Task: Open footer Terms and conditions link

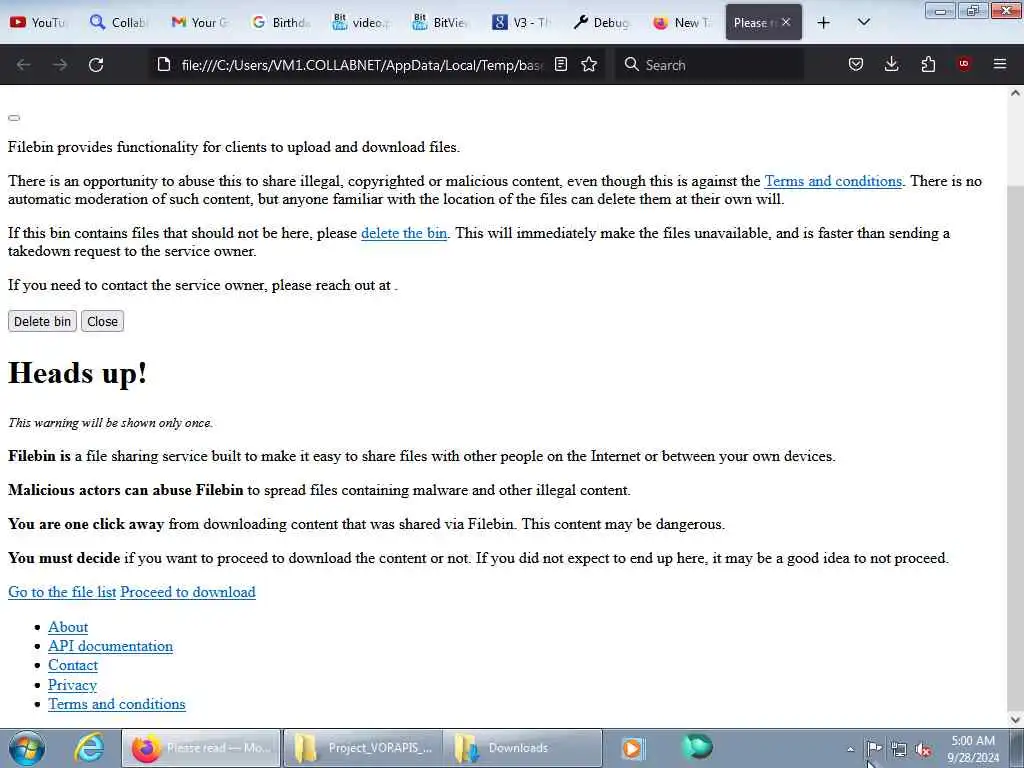Action: [x=117, y=704]
